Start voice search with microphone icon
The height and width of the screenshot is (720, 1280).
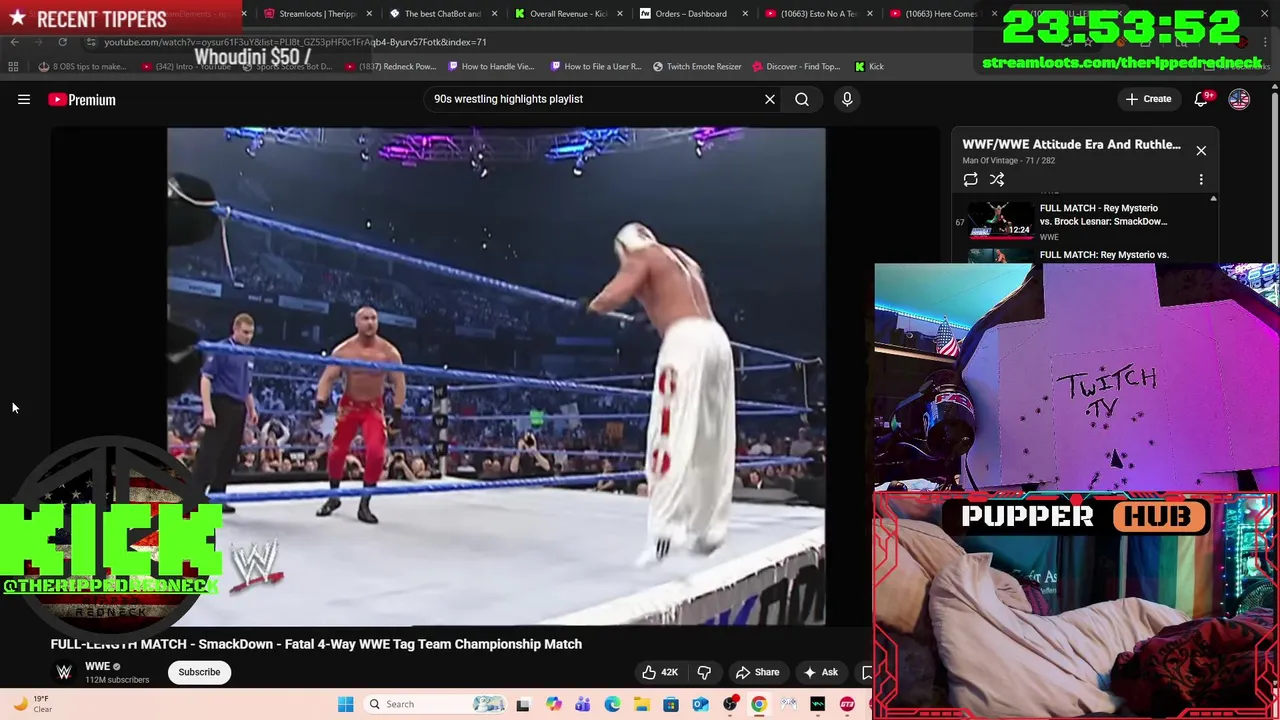847,99
